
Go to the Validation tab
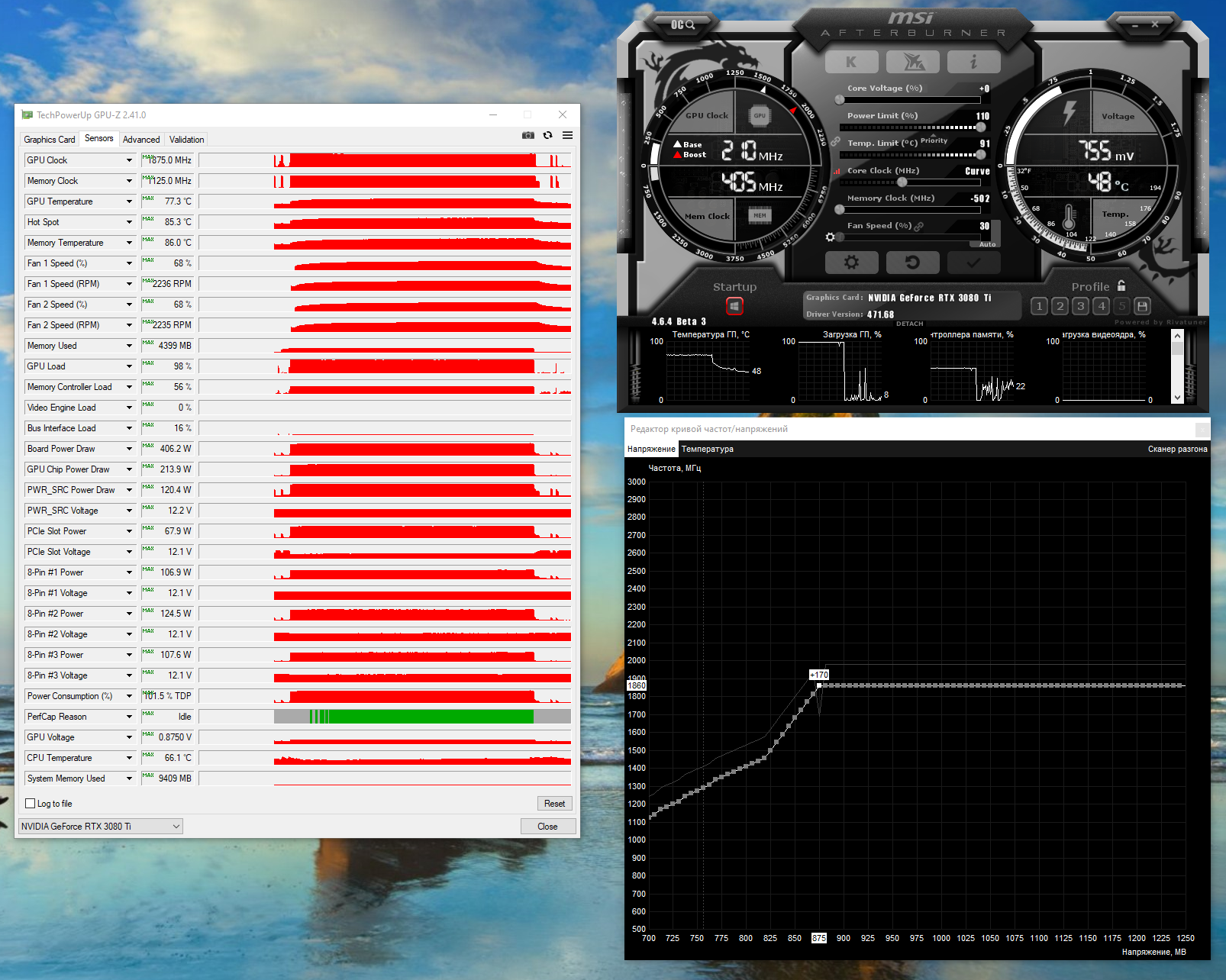[x=186, y=140]
